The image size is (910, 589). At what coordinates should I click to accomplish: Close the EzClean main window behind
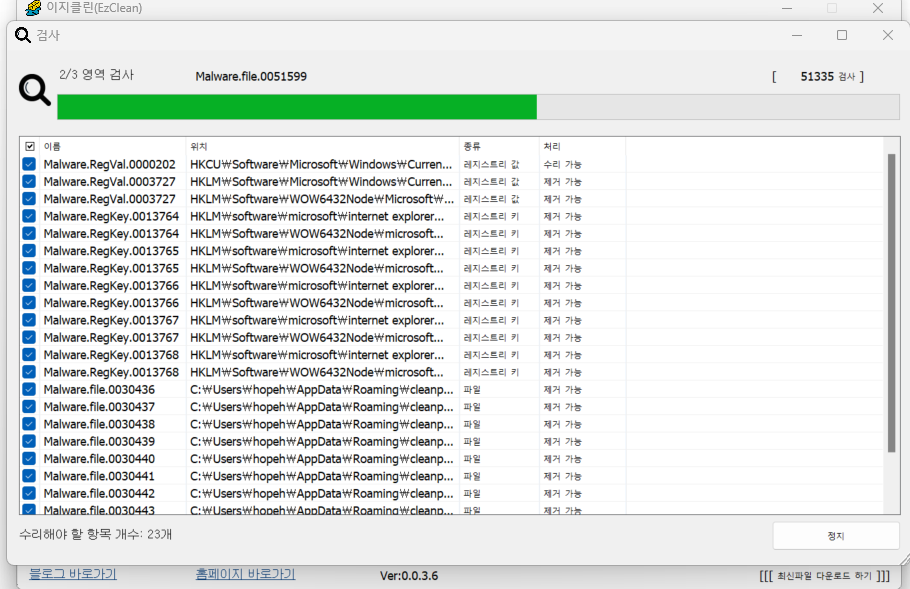(878, 8)
